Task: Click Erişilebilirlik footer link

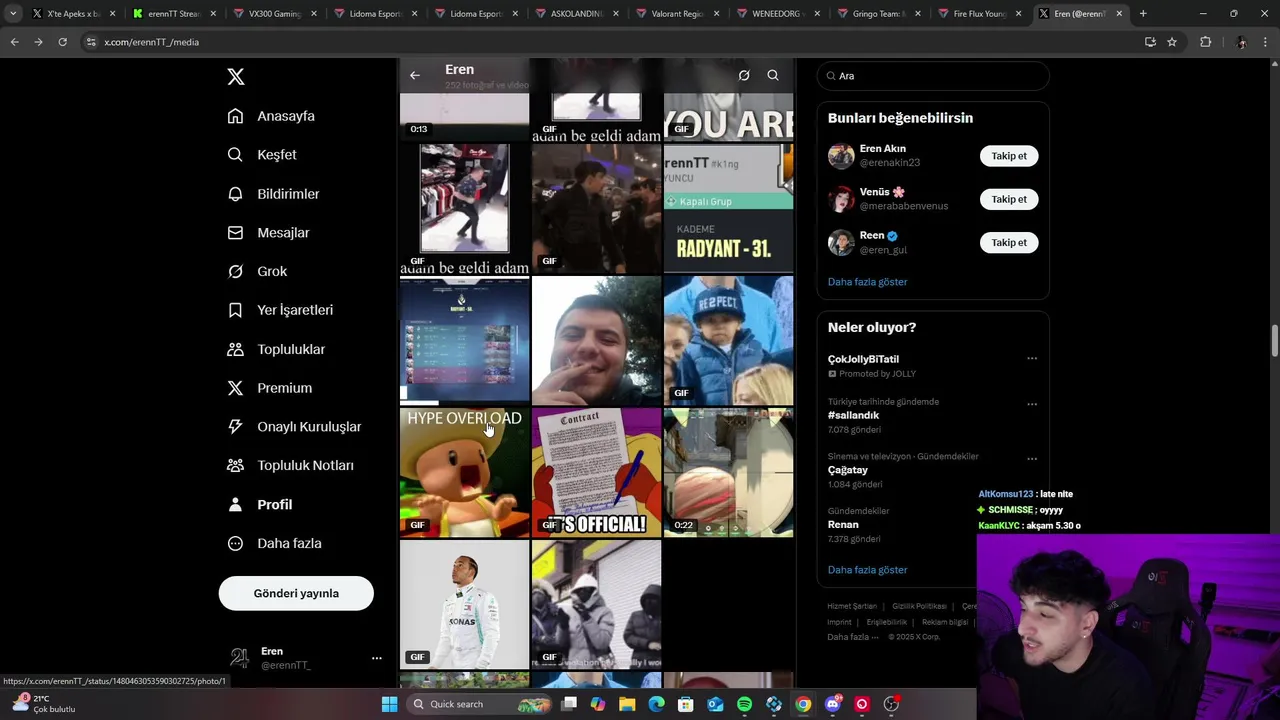Action: 887,622
